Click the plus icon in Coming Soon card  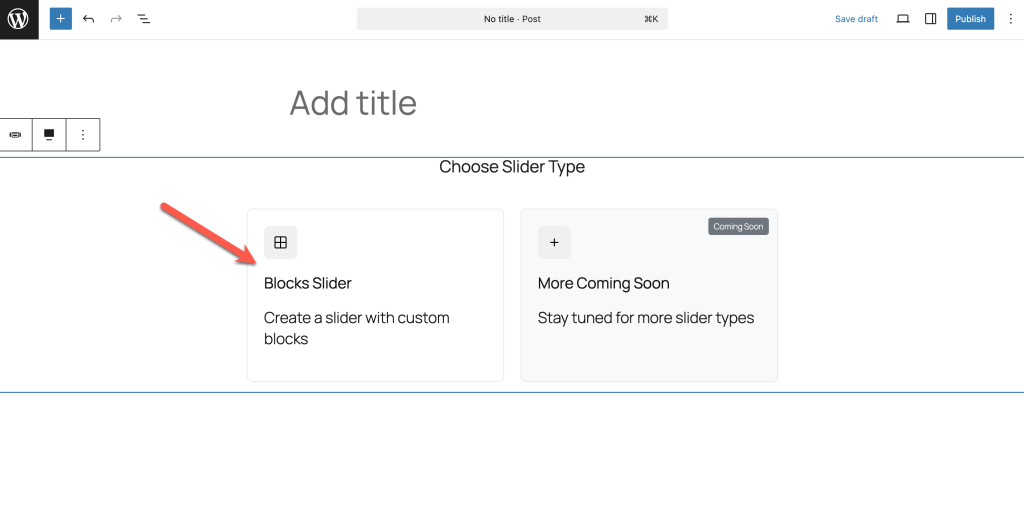point(554,243)
